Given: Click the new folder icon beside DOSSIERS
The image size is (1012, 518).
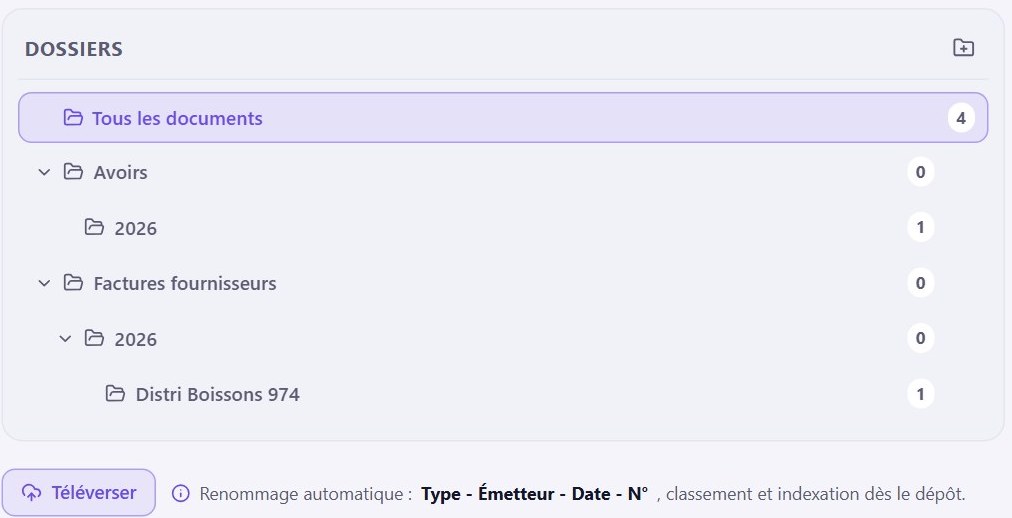Looking at the screenshot, I should pos(964,48).
